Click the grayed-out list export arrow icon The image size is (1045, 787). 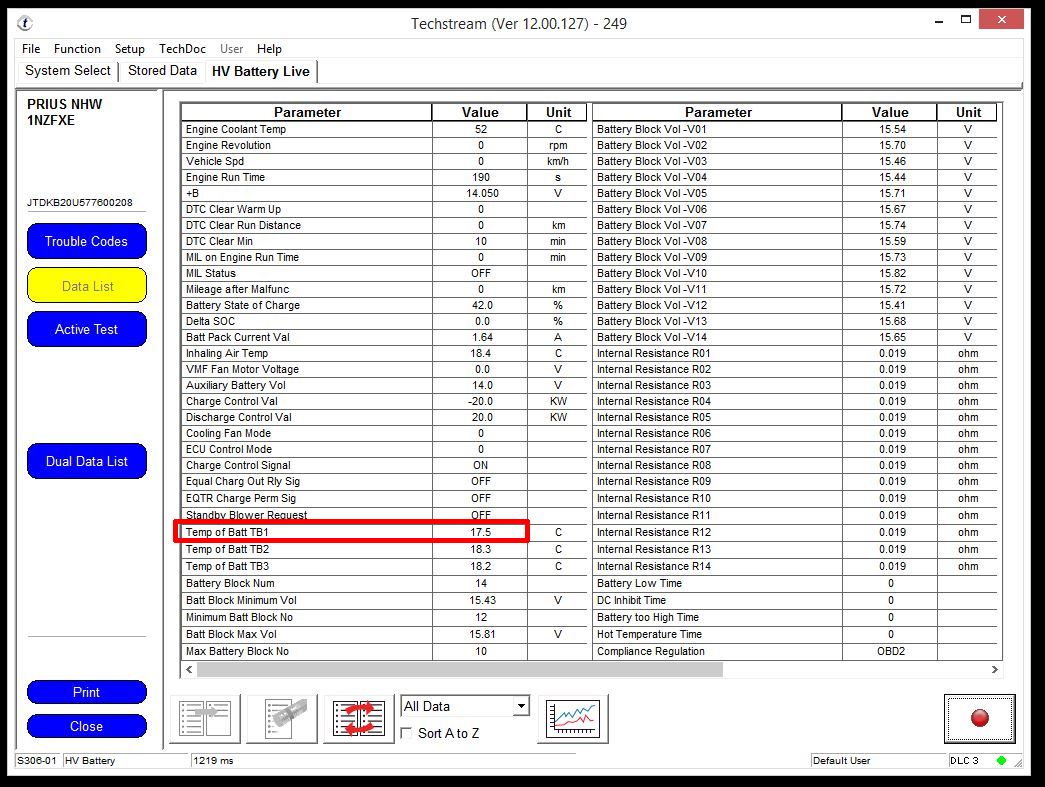pyautogui.click(x=205, y=718)
